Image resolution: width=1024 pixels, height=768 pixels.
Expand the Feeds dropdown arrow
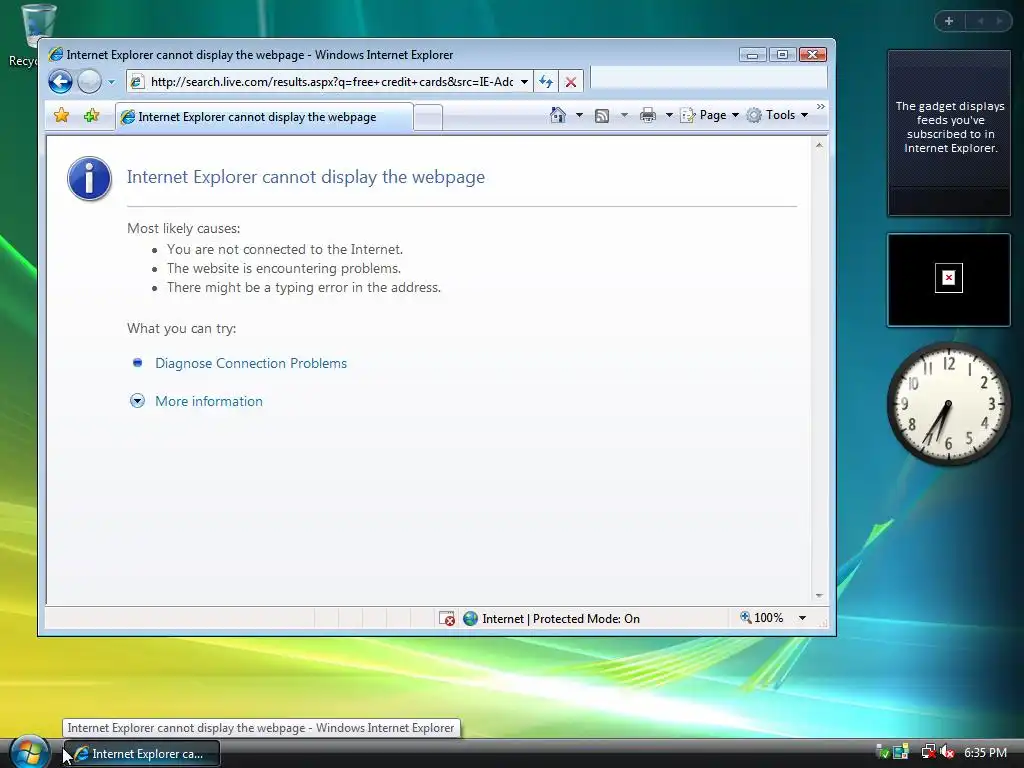624,115
